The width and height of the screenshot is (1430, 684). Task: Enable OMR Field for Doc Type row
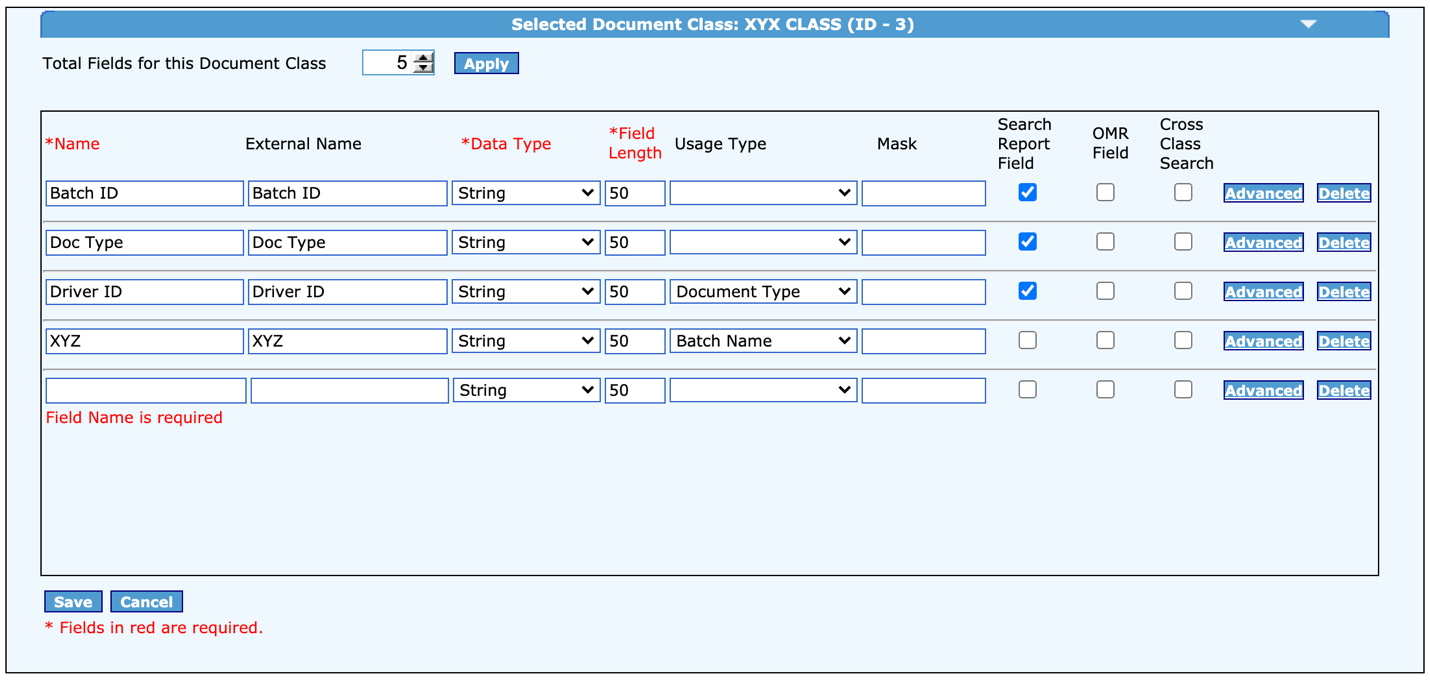pyautogui.click(x=1105, y=242)
